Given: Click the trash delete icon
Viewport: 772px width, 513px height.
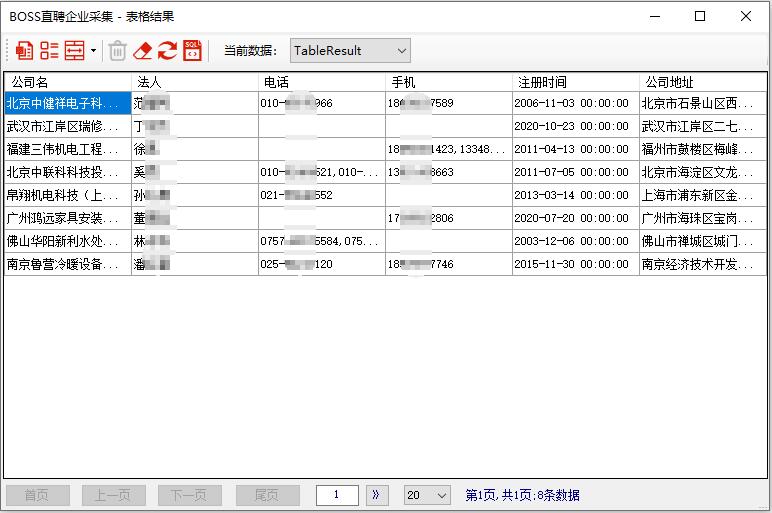Looking at the screenshot, I should point(117,50).
